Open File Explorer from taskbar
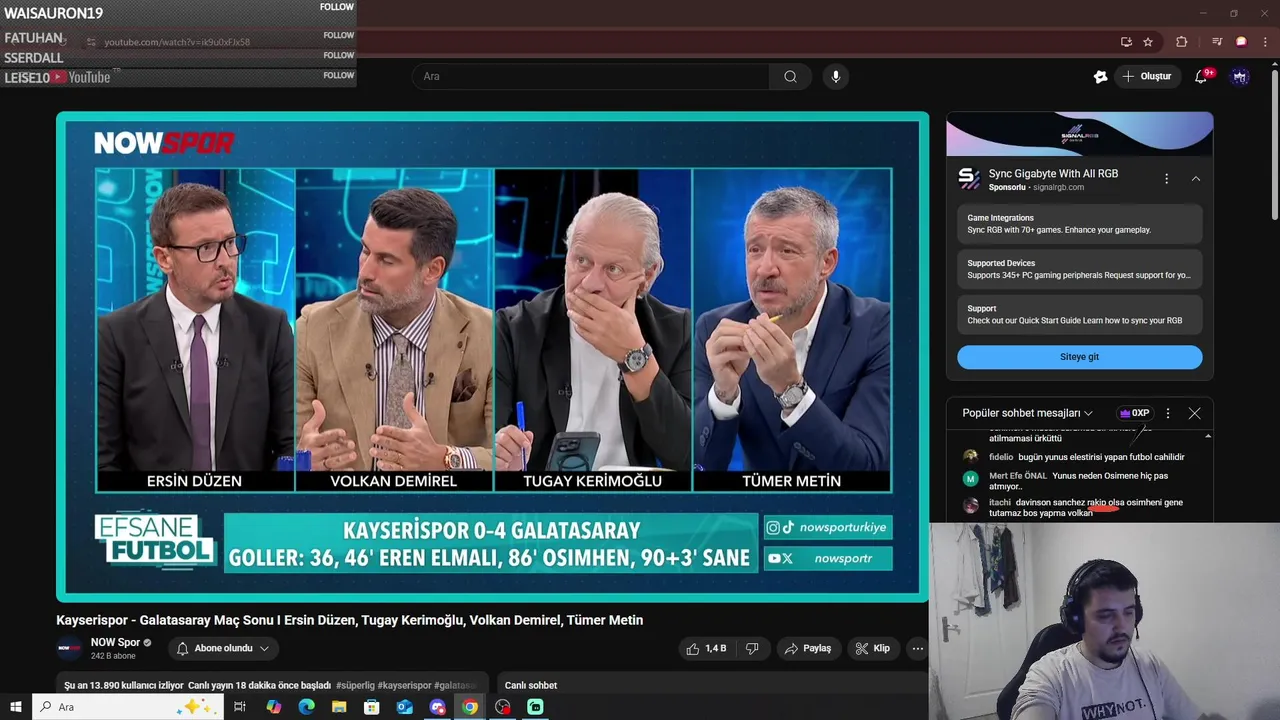The height and width of the screenshot is (720, 1280). coord(339,707)
